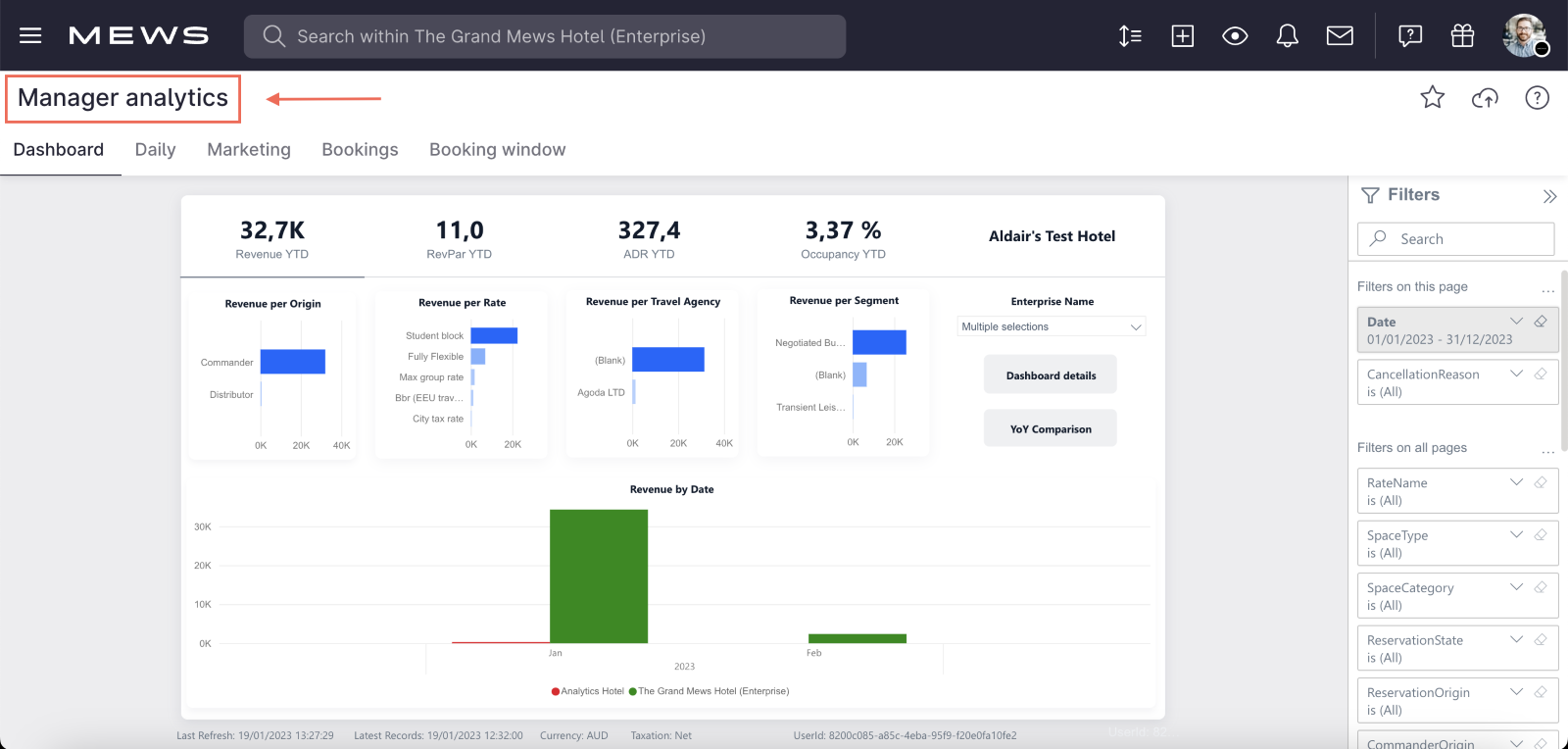Click the "Aldair's Test Hotel" title

[1052, 236]
